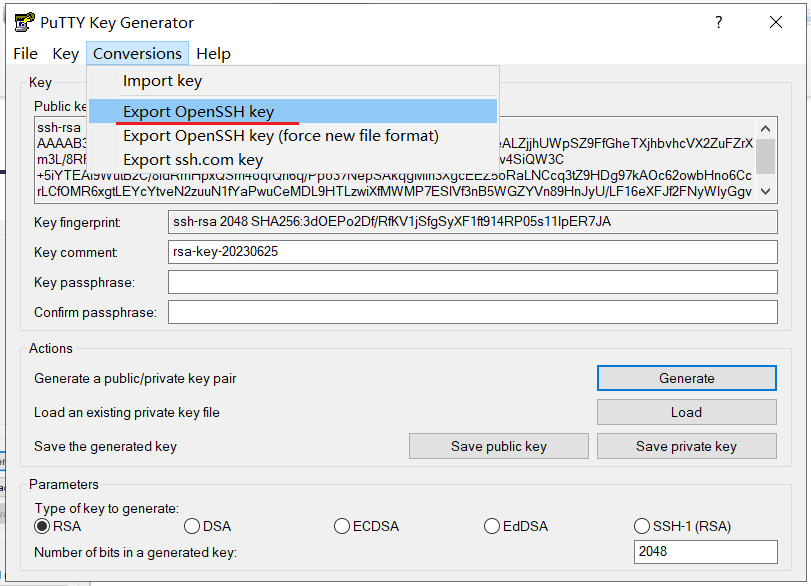Choose Export ssh.com key
The height and width of the screenshot is (586, 811).
point(293,159)
